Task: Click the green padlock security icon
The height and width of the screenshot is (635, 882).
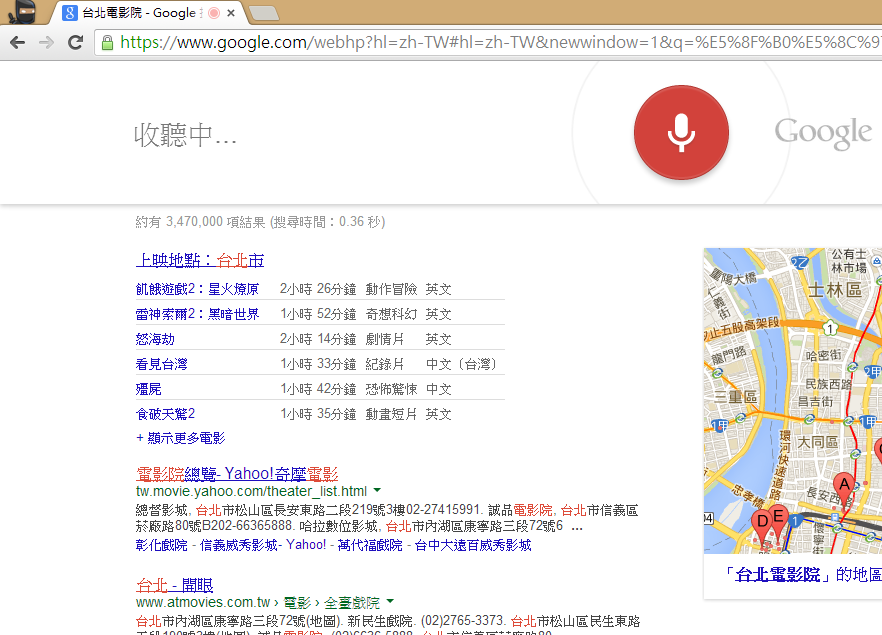Action: point(107,43)
